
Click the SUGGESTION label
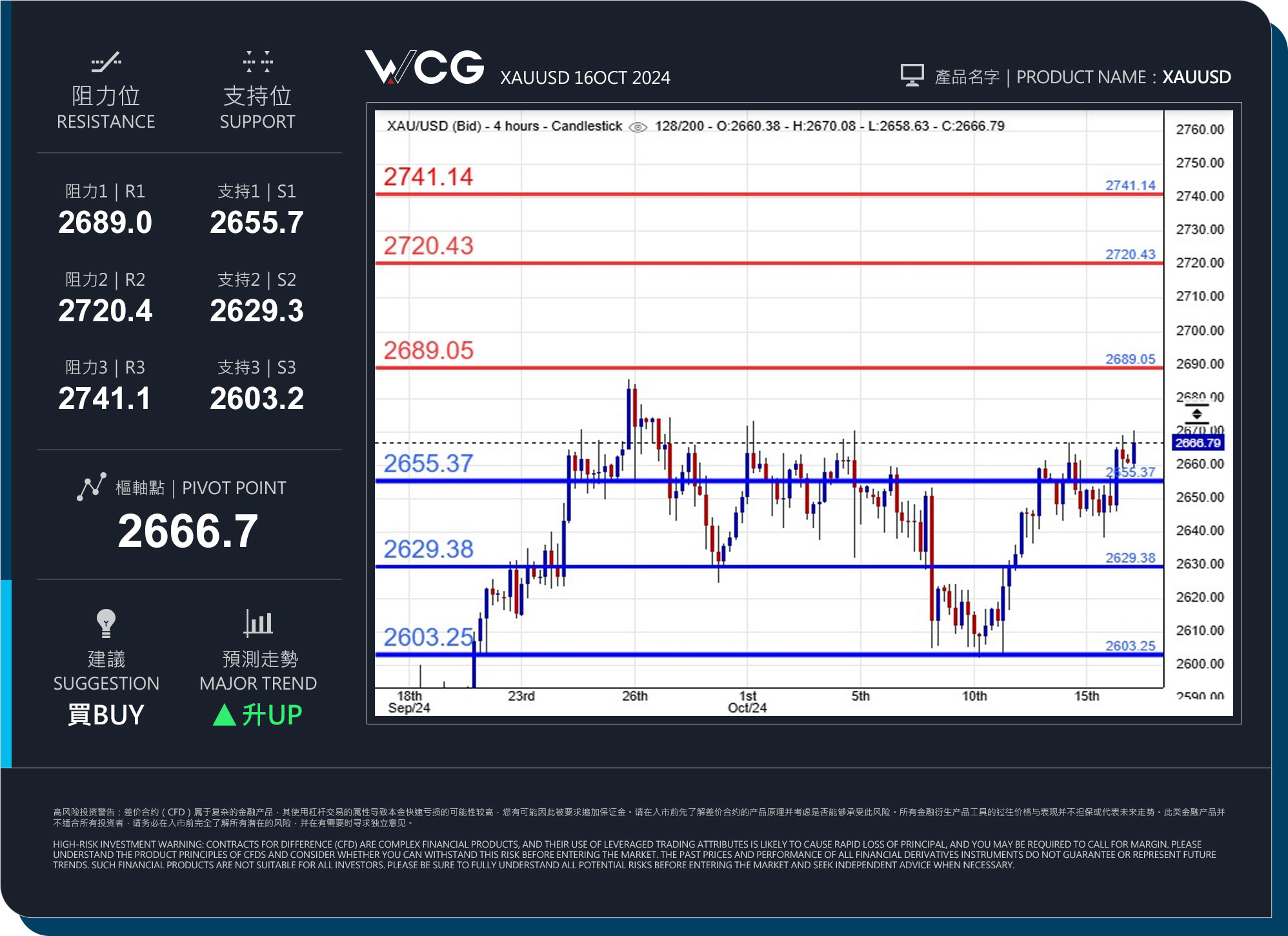click(106, 683)
